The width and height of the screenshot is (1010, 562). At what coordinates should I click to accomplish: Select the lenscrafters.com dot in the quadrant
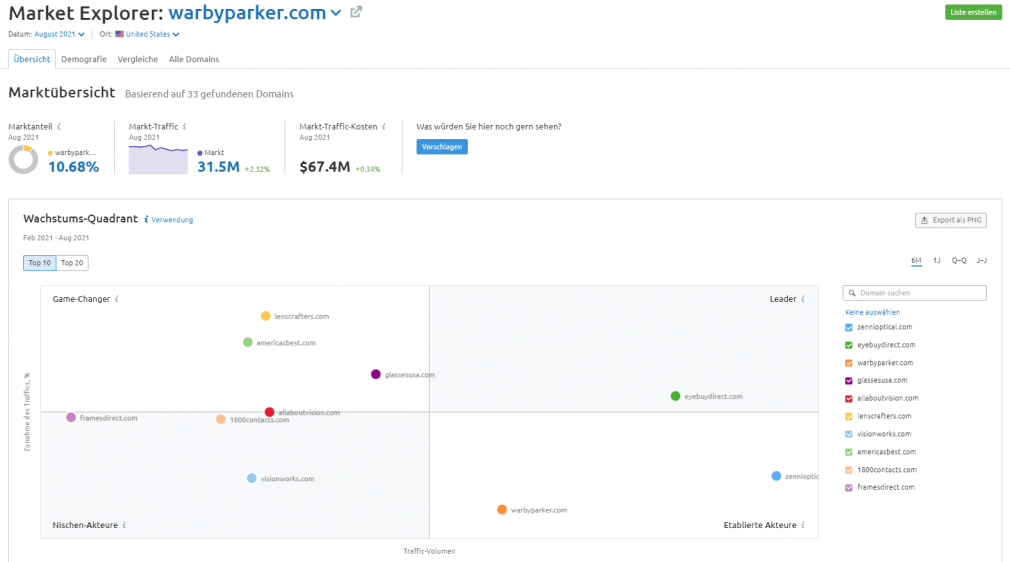pyautogui.click(x=265, y=316)
